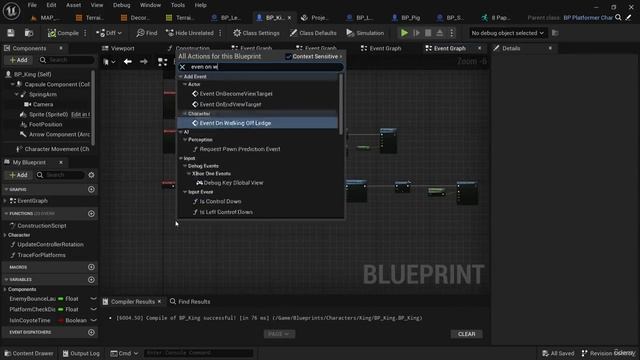
Task: Open Revision Control status
Action: point(608,353)
